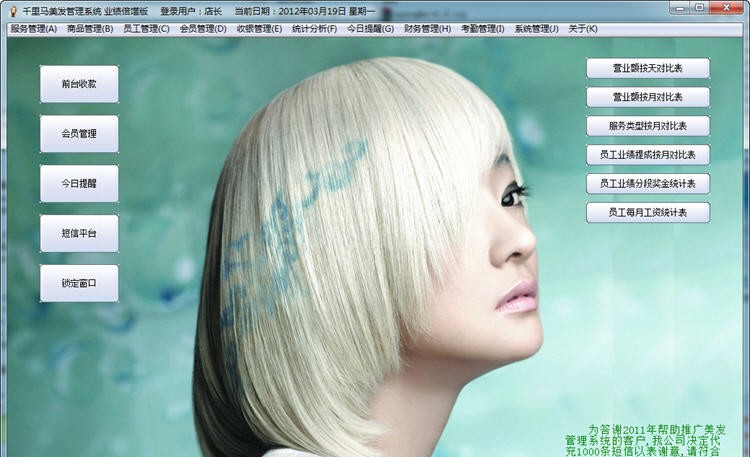Click the 前台收款 button
This screenshot has height=457, width=750.
tap(79, 84)
